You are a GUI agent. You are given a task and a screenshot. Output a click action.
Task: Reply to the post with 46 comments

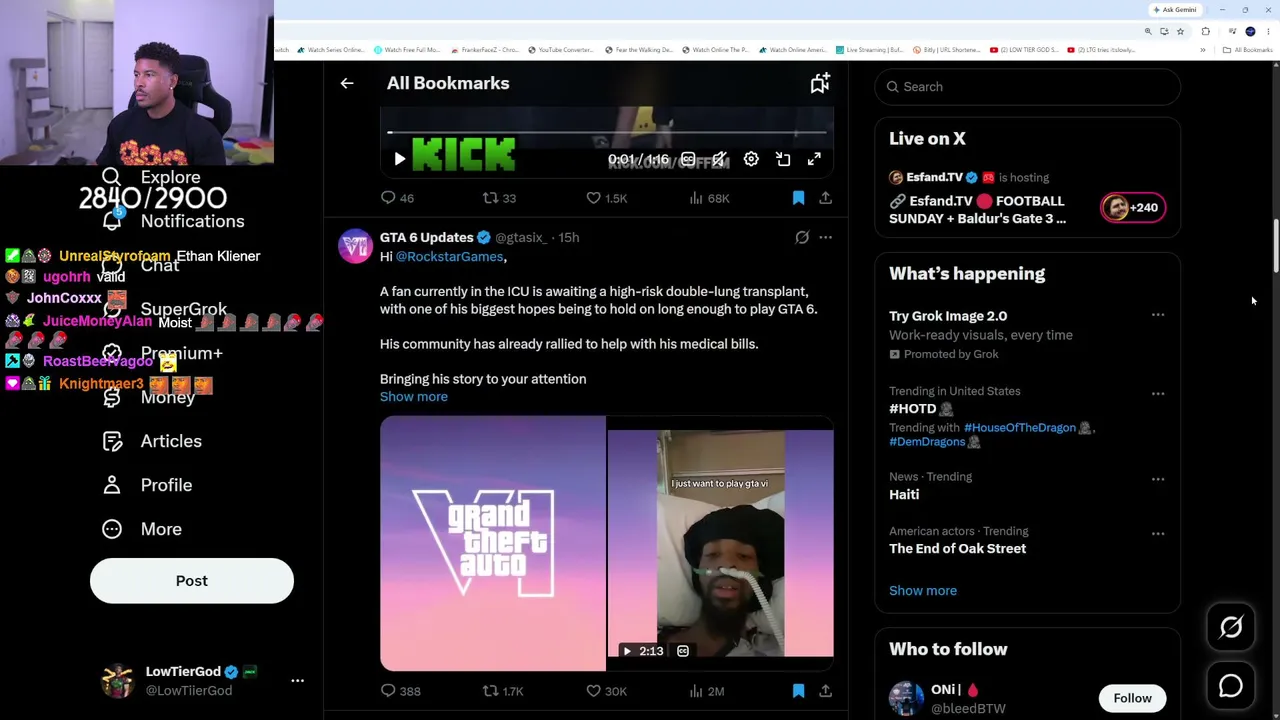397,198
